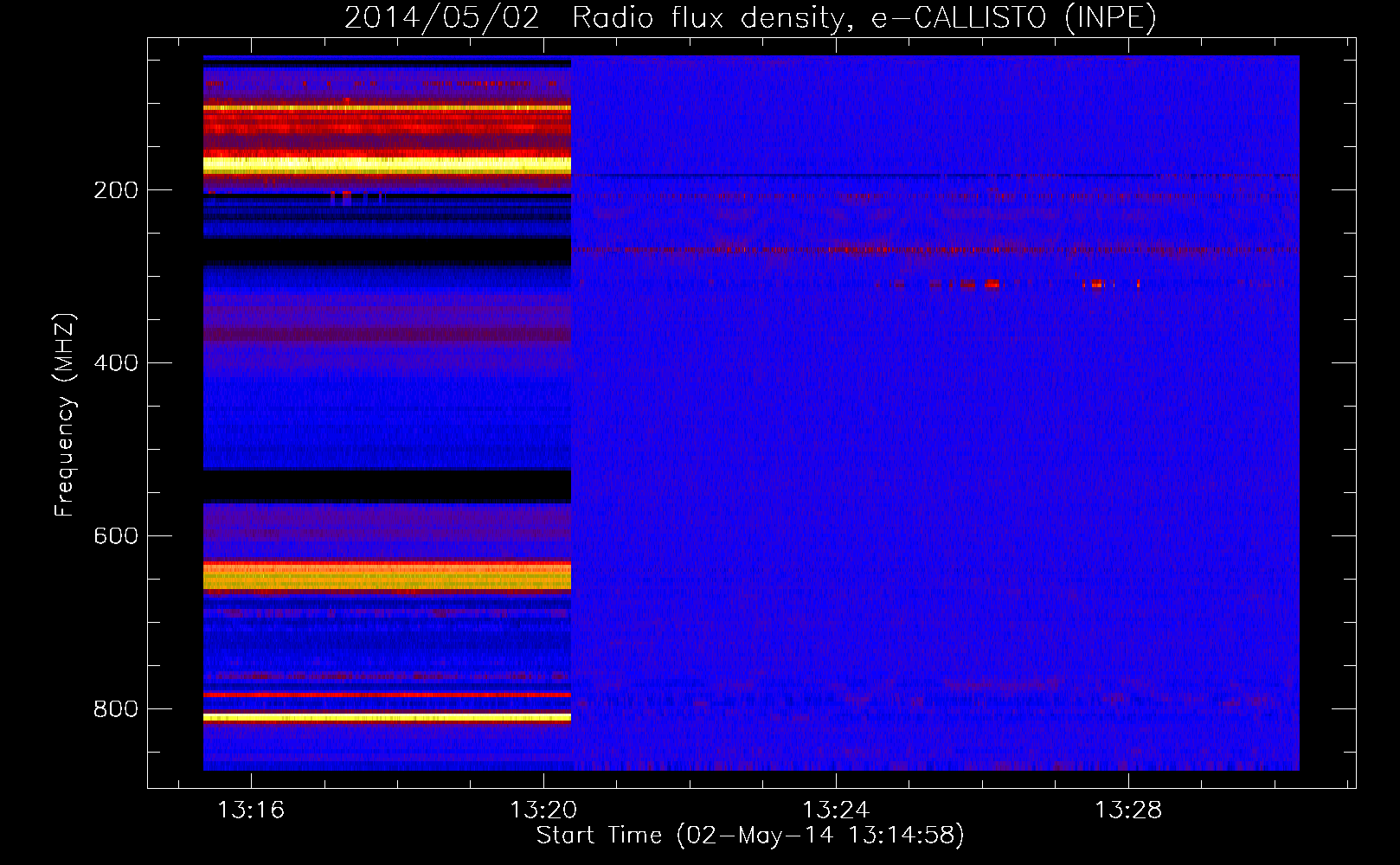The width and height of the screenshot is (1400, 865).
Task: Click the 200 frequency tick label
Action: coord(116,190)
